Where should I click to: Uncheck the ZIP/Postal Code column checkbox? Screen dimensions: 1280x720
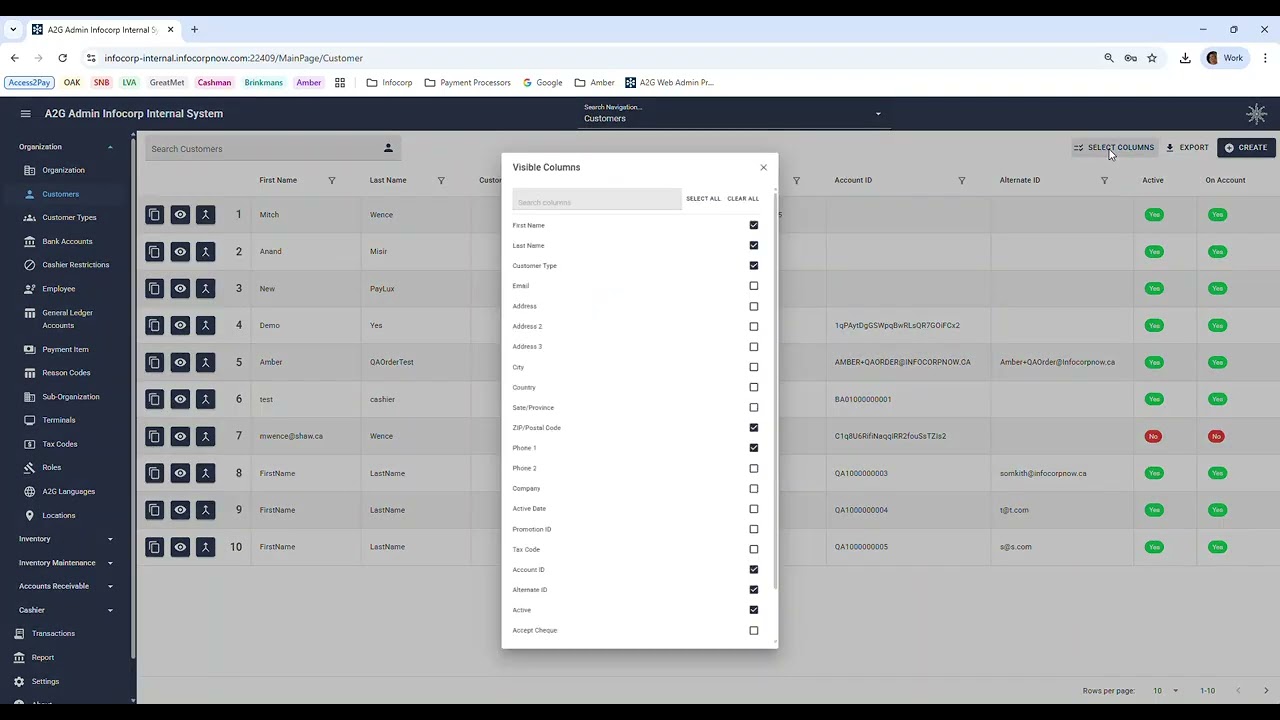(x=754, y=428)
